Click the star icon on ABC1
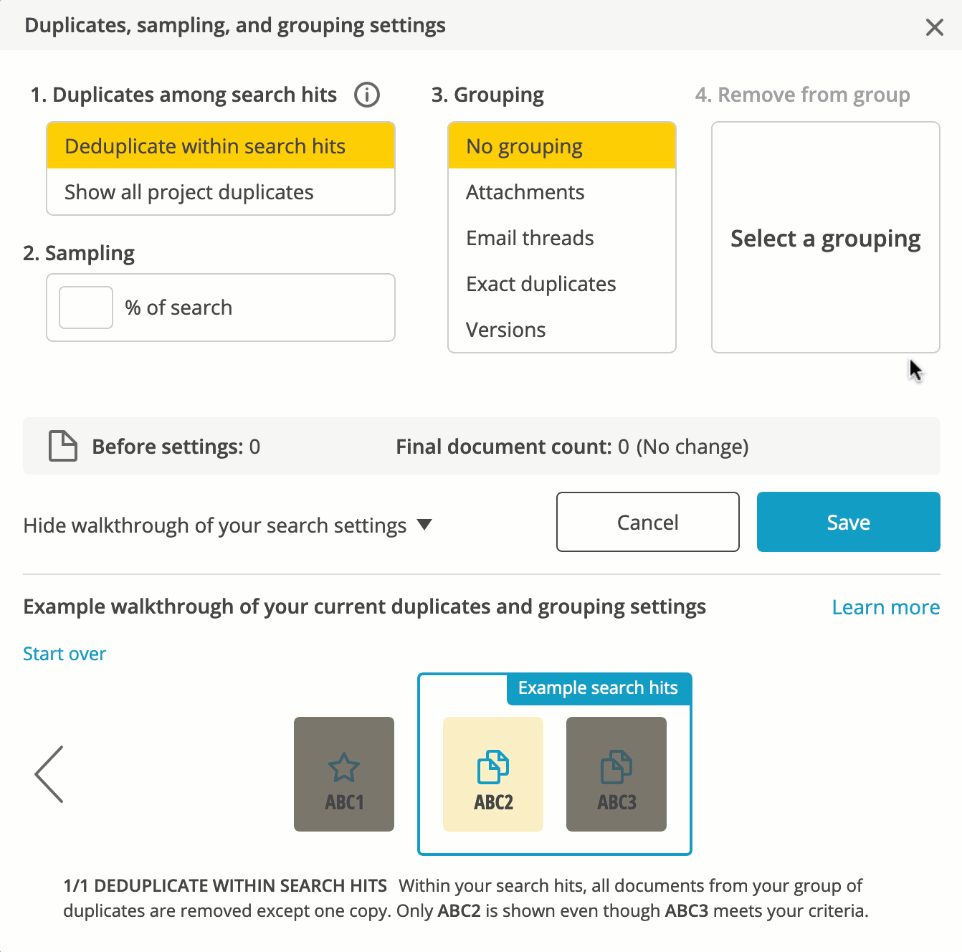 pos(344,767)
